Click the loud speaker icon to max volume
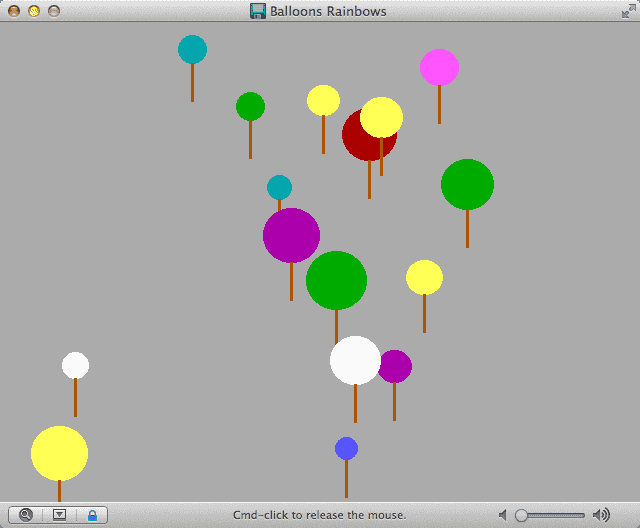640x528 pixels. pos(601,515)
